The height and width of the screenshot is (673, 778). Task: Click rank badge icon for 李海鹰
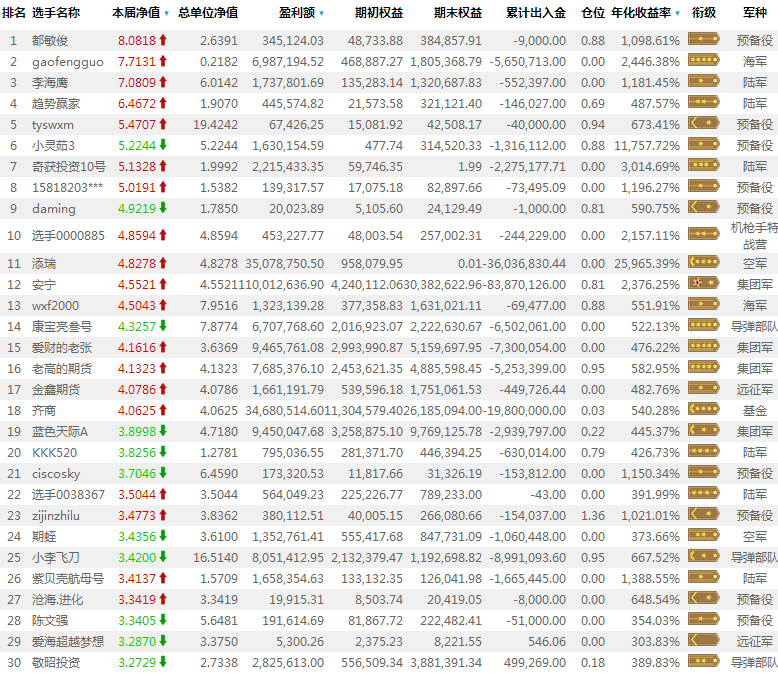click(x=704, y=81)
